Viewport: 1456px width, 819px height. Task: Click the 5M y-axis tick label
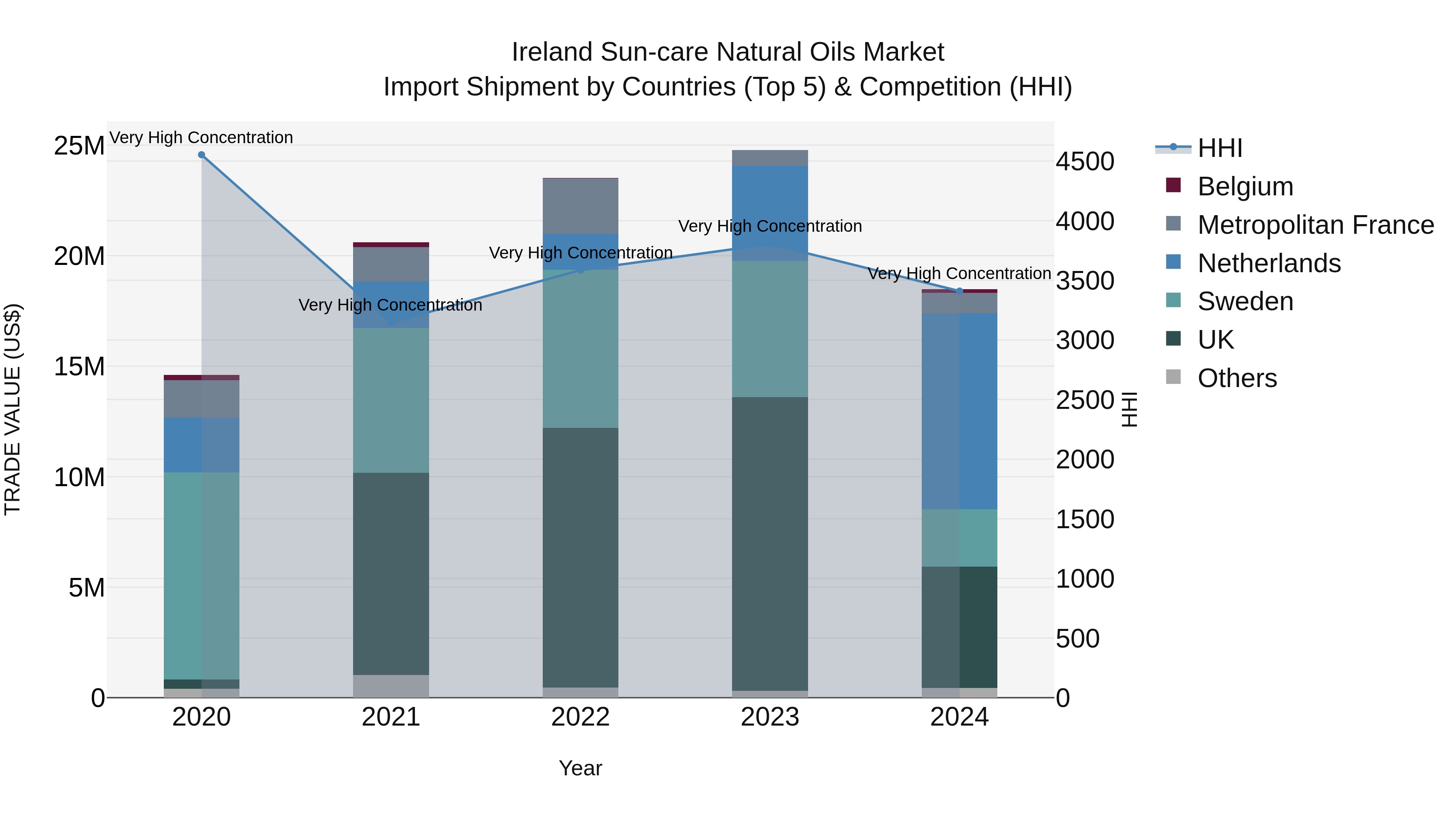pos(87,587)
